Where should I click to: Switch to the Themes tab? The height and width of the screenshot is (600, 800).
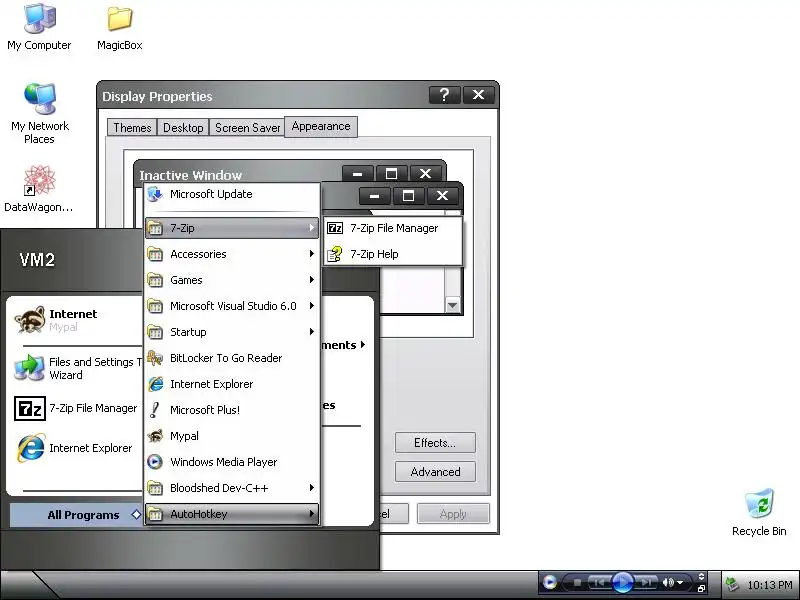132,128
